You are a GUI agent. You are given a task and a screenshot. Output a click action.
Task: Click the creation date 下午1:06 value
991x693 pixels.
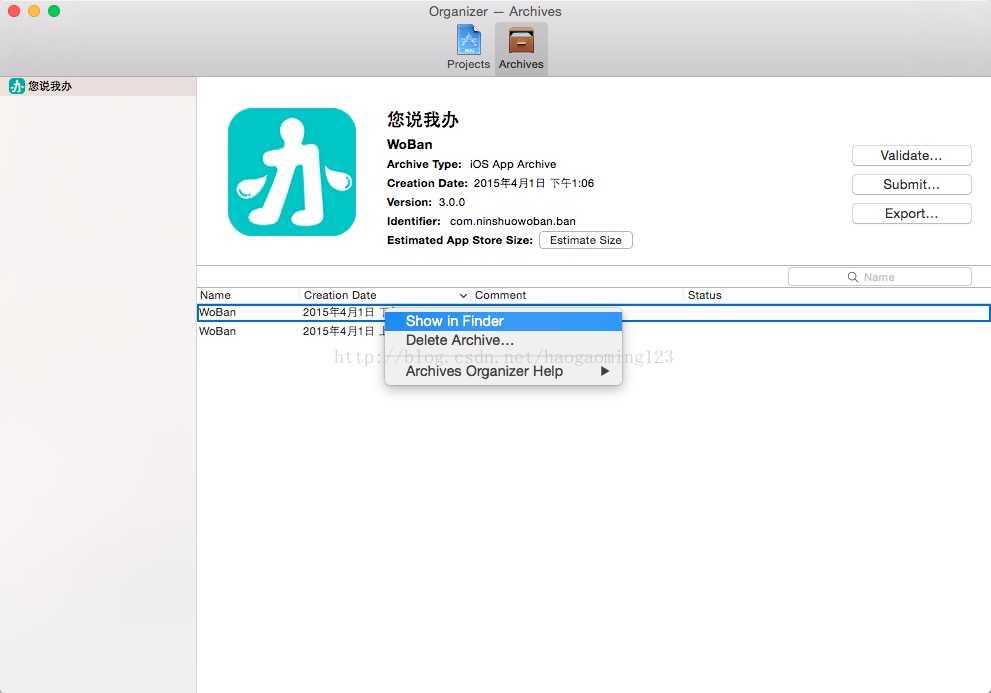click(572, 183)
